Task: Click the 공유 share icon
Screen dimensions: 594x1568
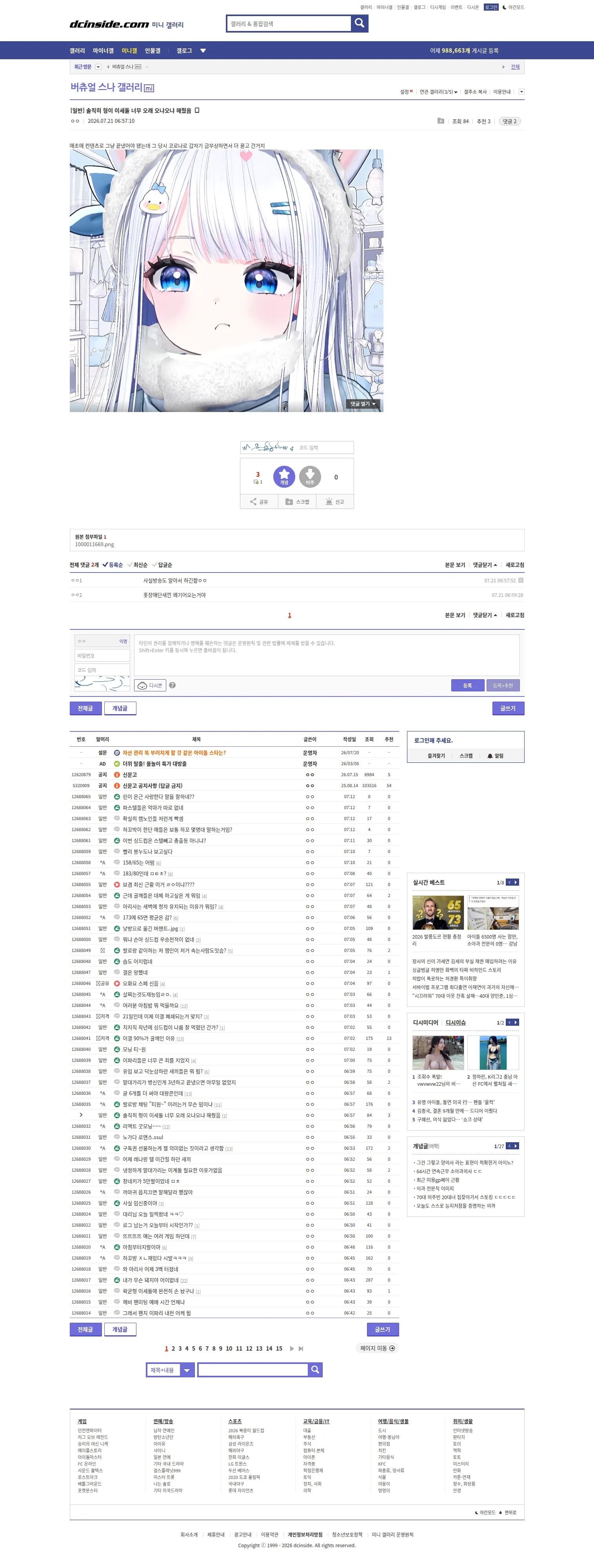Action: coord(253,501)
